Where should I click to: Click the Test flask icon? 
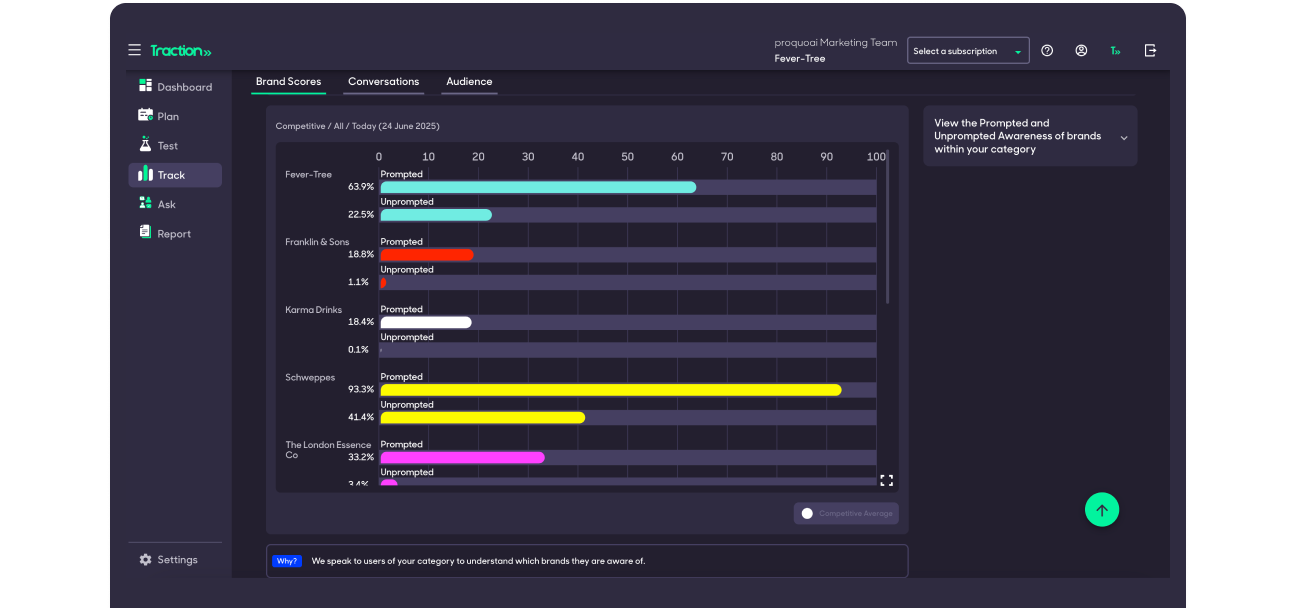(145, 144)
